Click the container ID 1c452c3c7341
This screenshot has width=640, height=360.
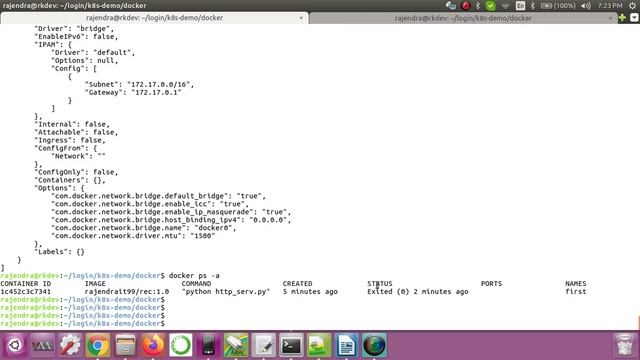pos(26,292)
